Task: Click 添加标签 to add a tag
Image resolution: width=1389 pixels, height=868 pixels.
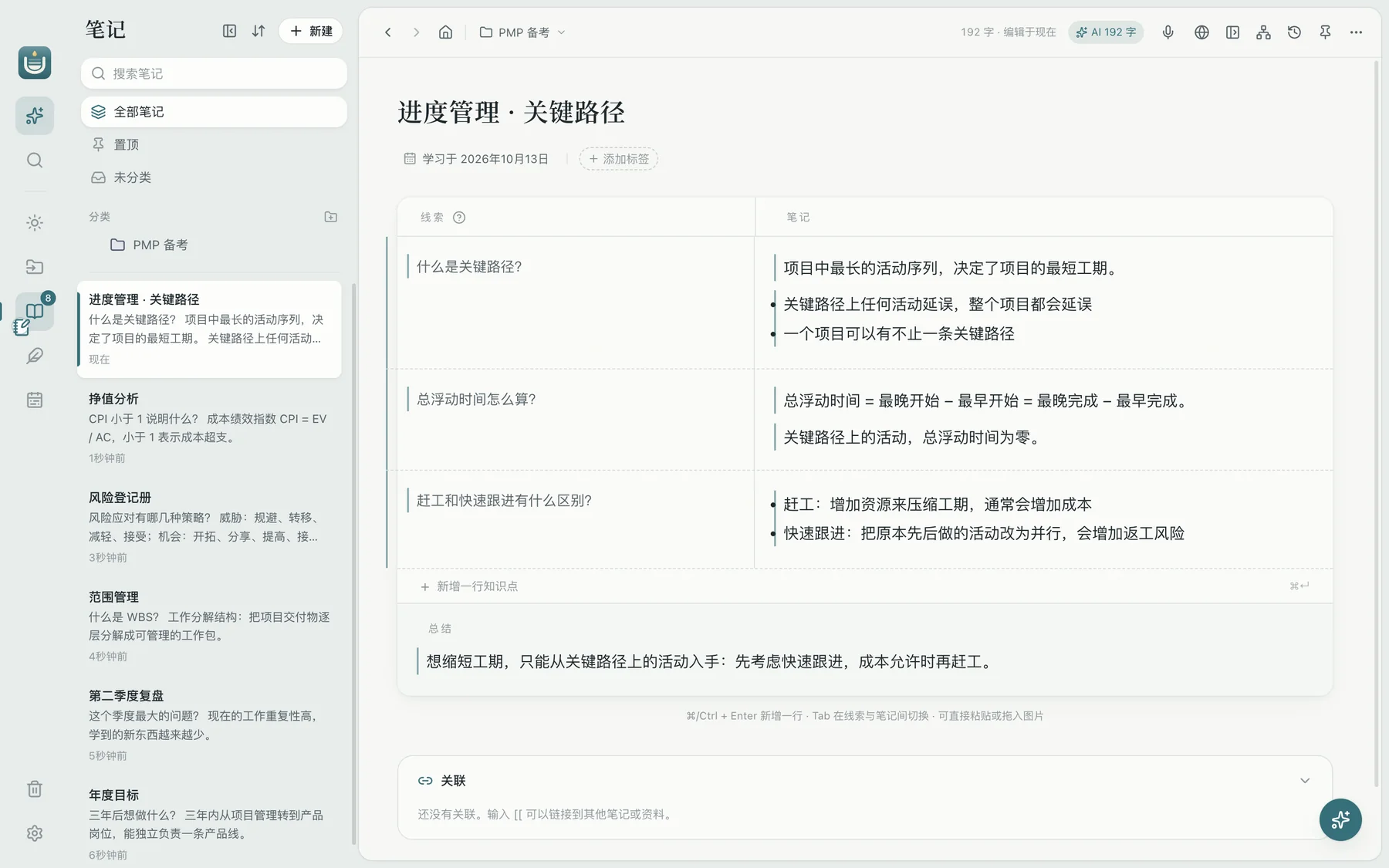Action: [619, 159]
